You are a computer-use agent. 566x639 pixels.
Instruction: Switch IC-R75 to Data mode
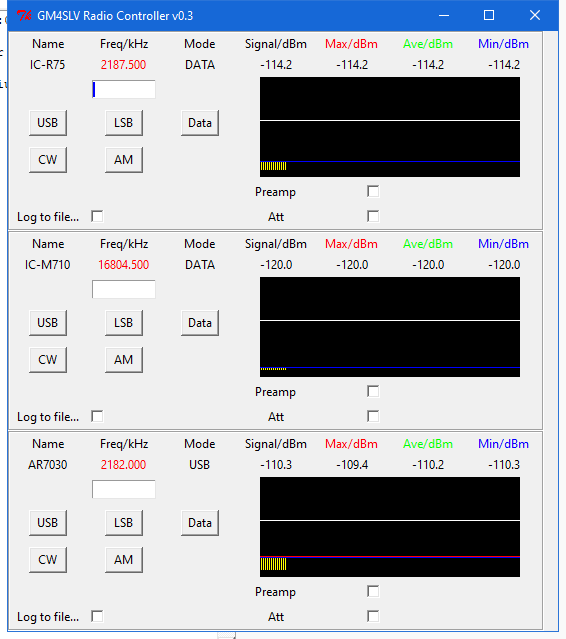pos(200,123)
